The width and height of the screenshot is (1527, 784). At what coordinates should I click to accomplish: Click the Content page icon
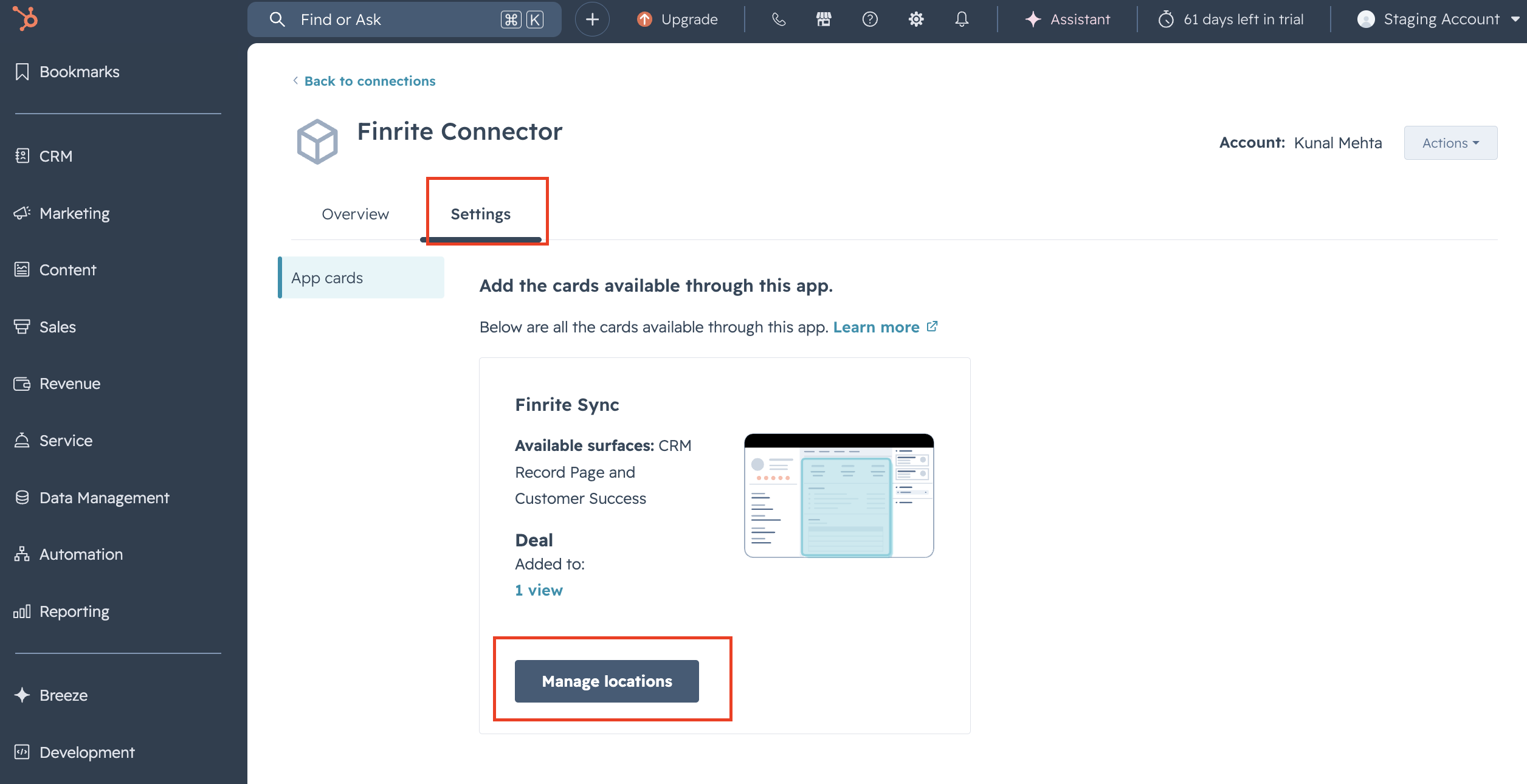click(x=22, y=270)
